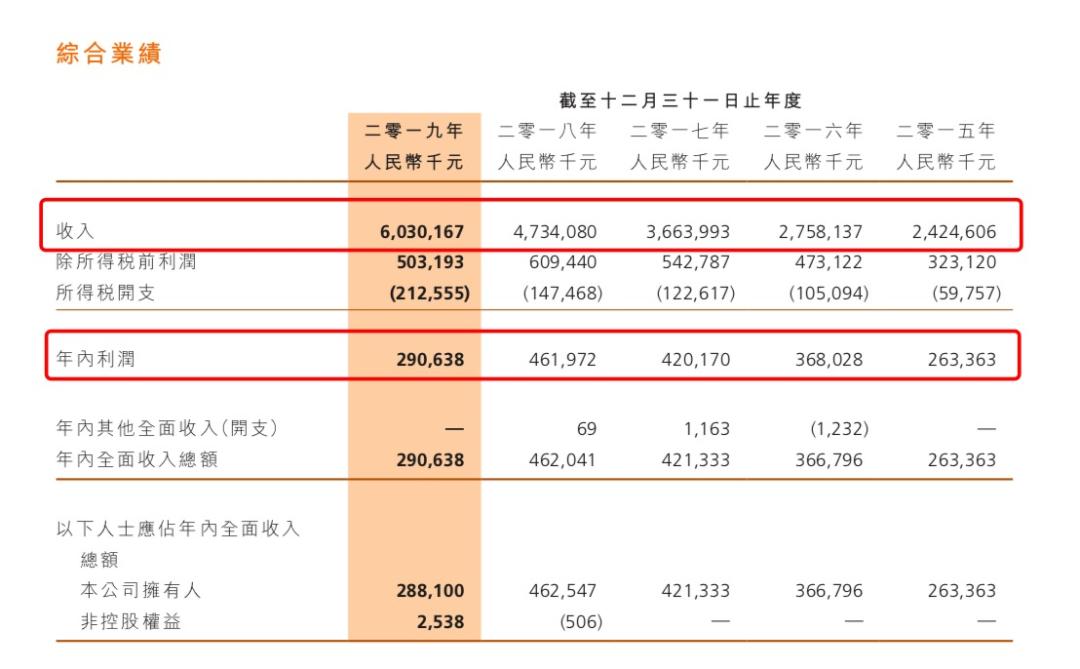The width and height of the screenshot is (1080, 669).
Task: Select pre-tax profit 503,193
Action: [430, 263]
